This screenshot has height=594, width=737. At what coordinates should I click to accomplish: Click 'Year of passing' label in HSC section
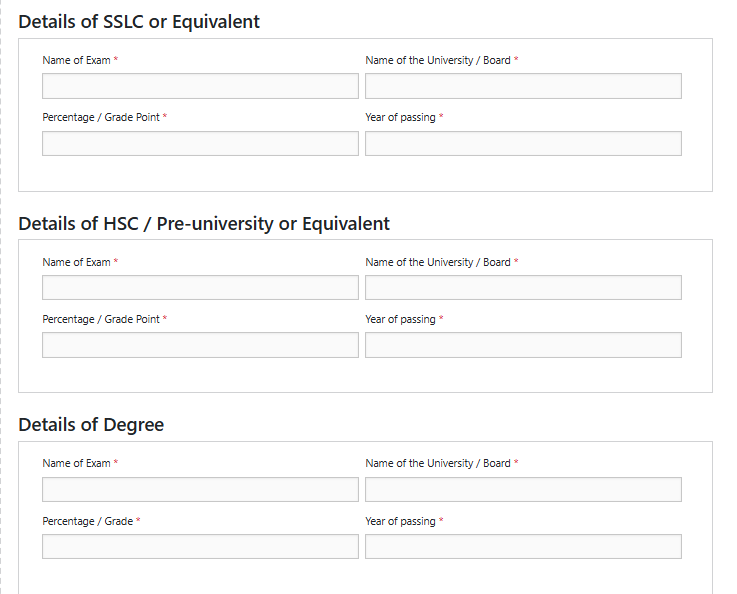coord(400,320)
